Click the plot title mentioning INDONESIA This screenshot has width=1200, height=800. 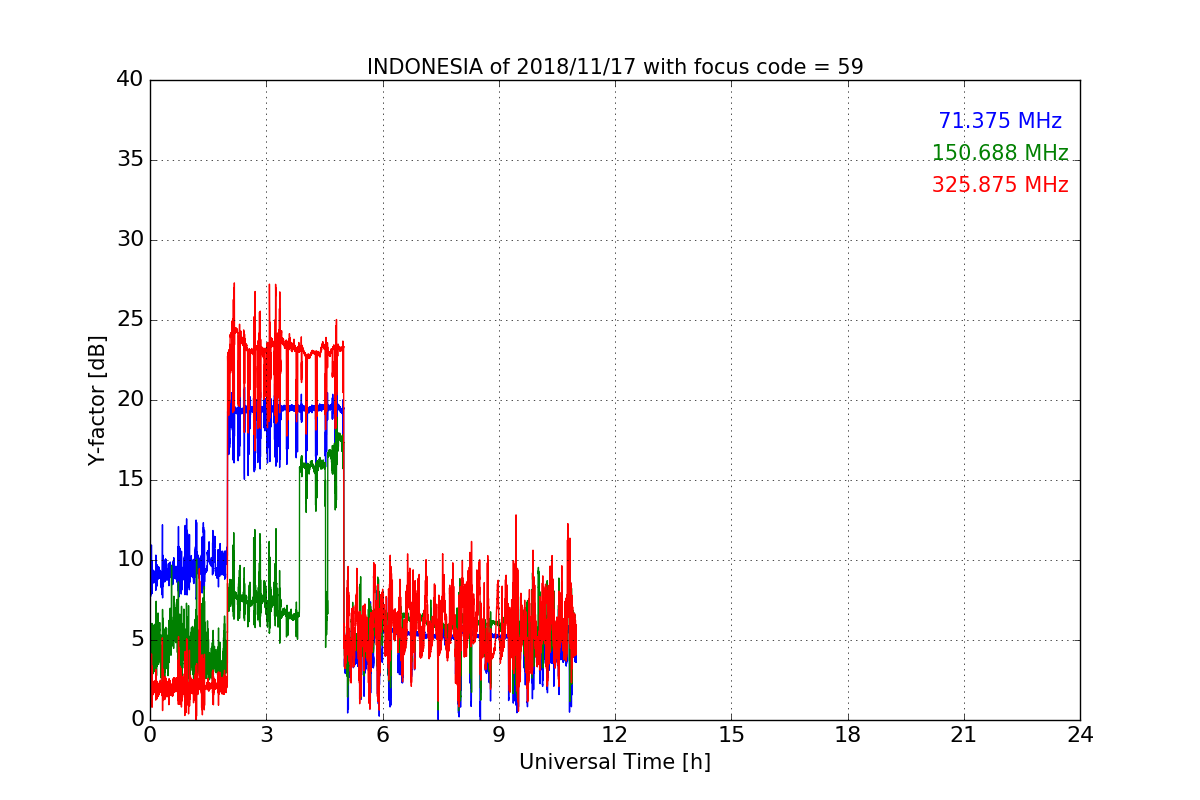tap(615, 67)
